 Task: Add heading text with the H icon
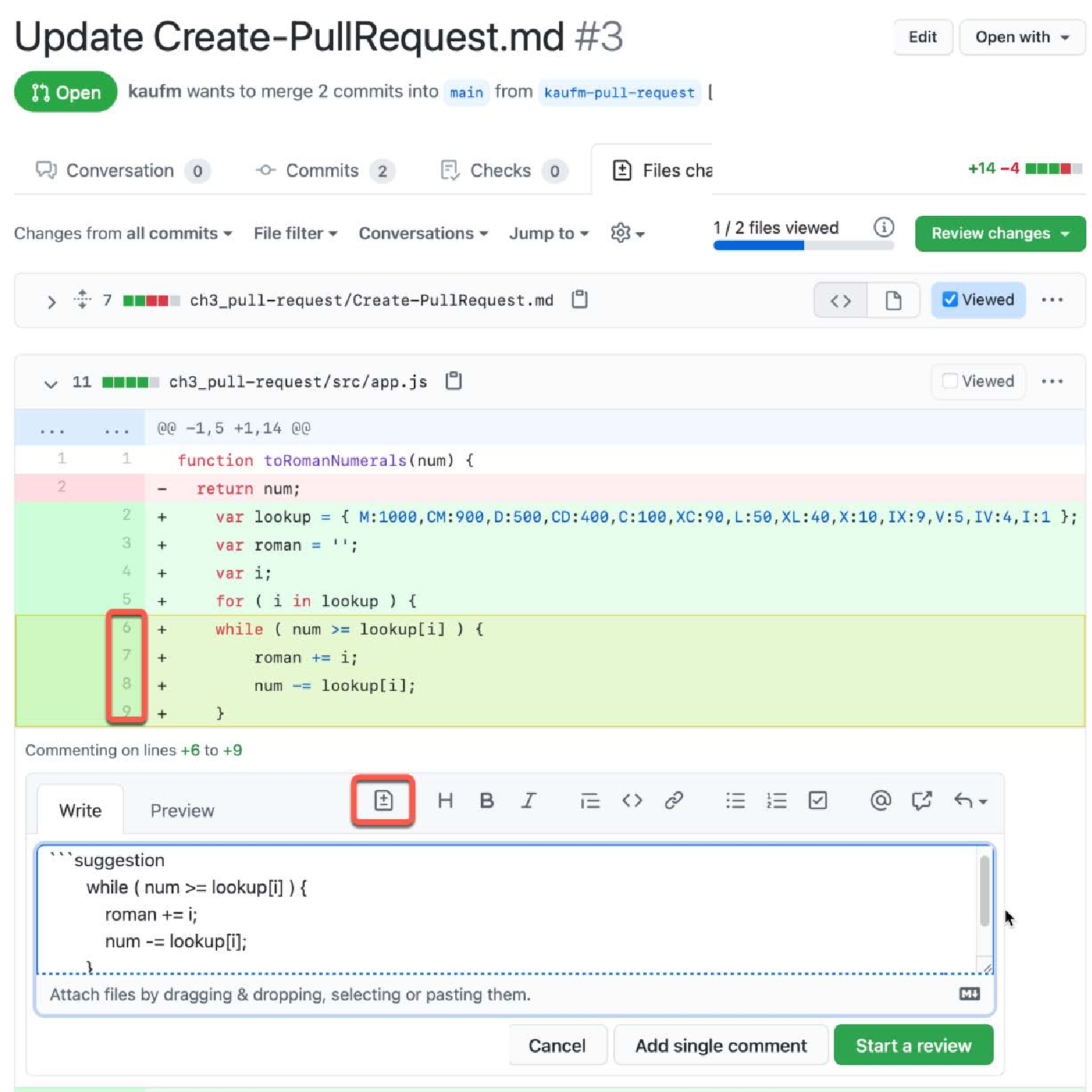[445, 801]
